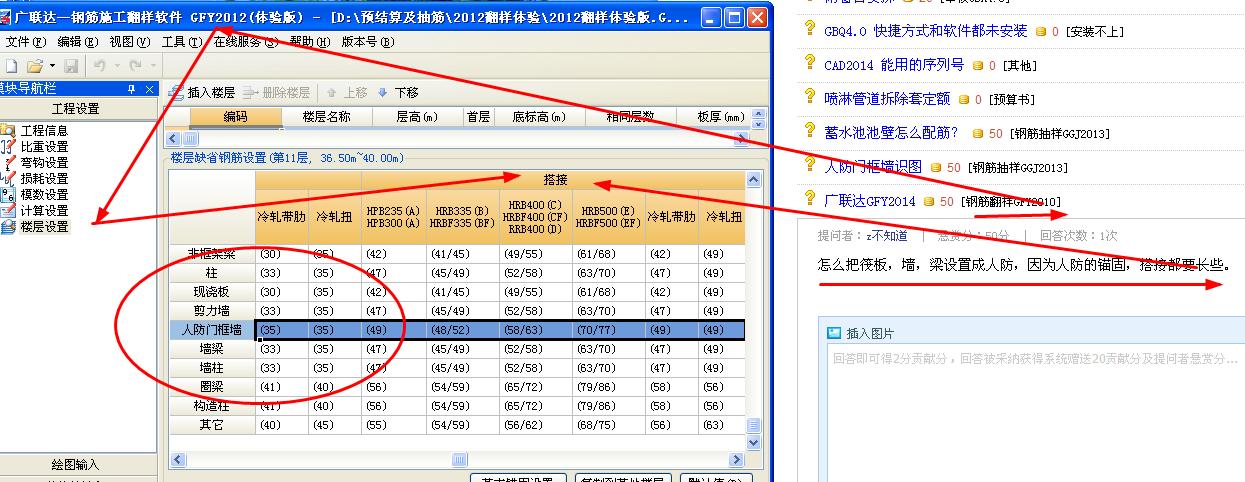Click the 编码 column header
1245x482 pixels.
236,117
